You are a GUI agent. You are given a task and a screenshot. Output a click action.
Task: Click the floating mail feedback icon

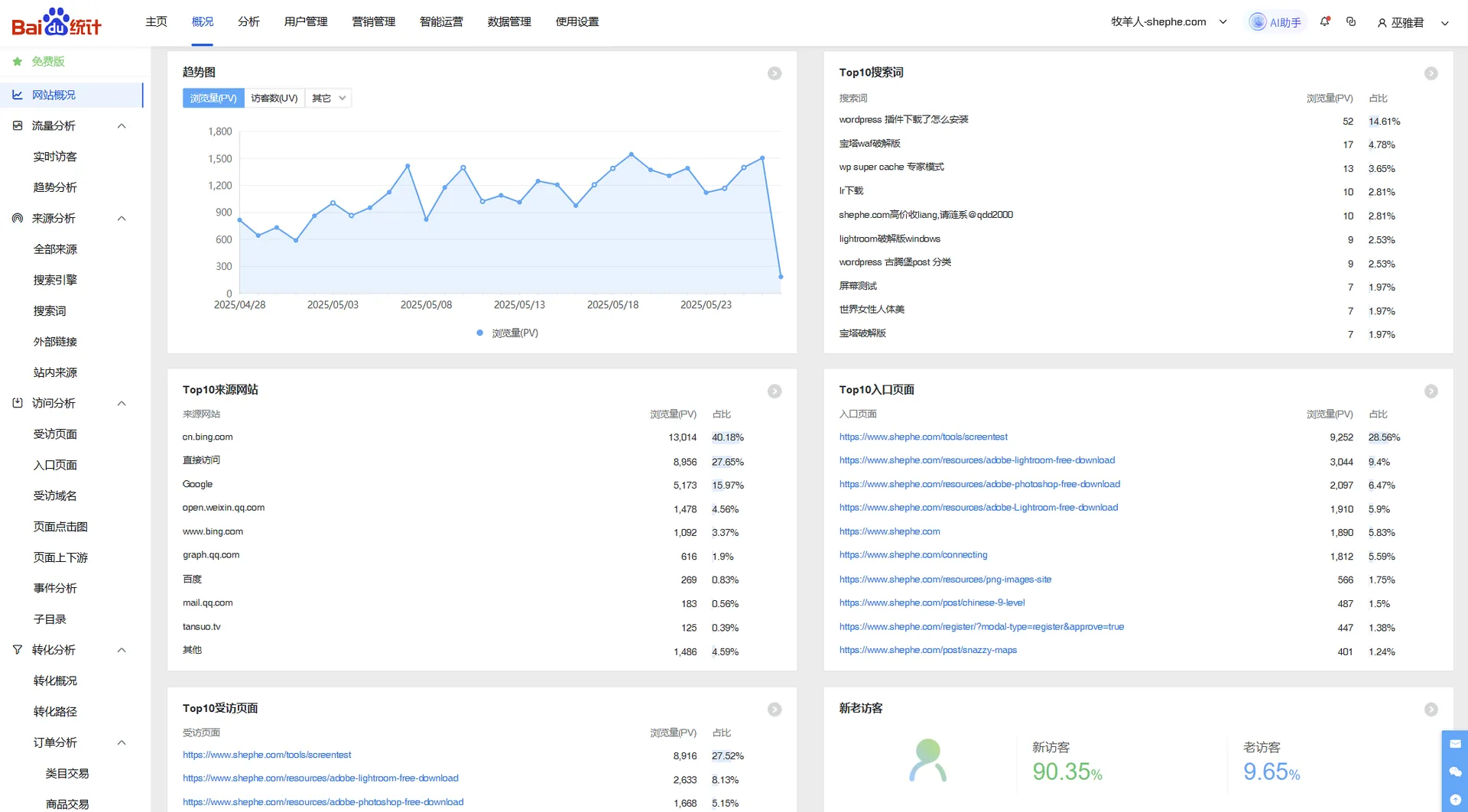coord(1454,744)
